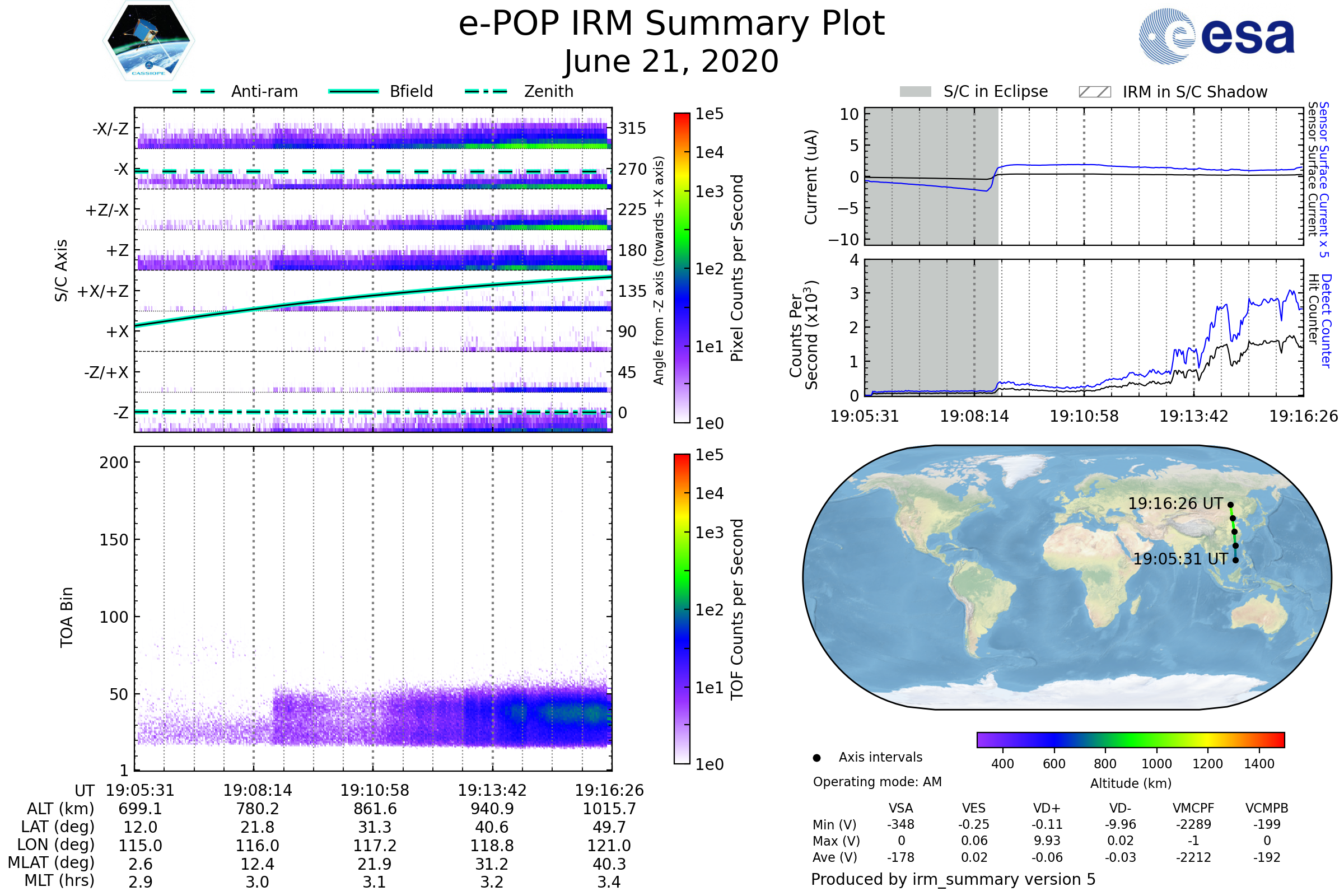Click the Altitude (km) horizontal color bar
The image size is (1344, 896).
(x=1130, y=739)
